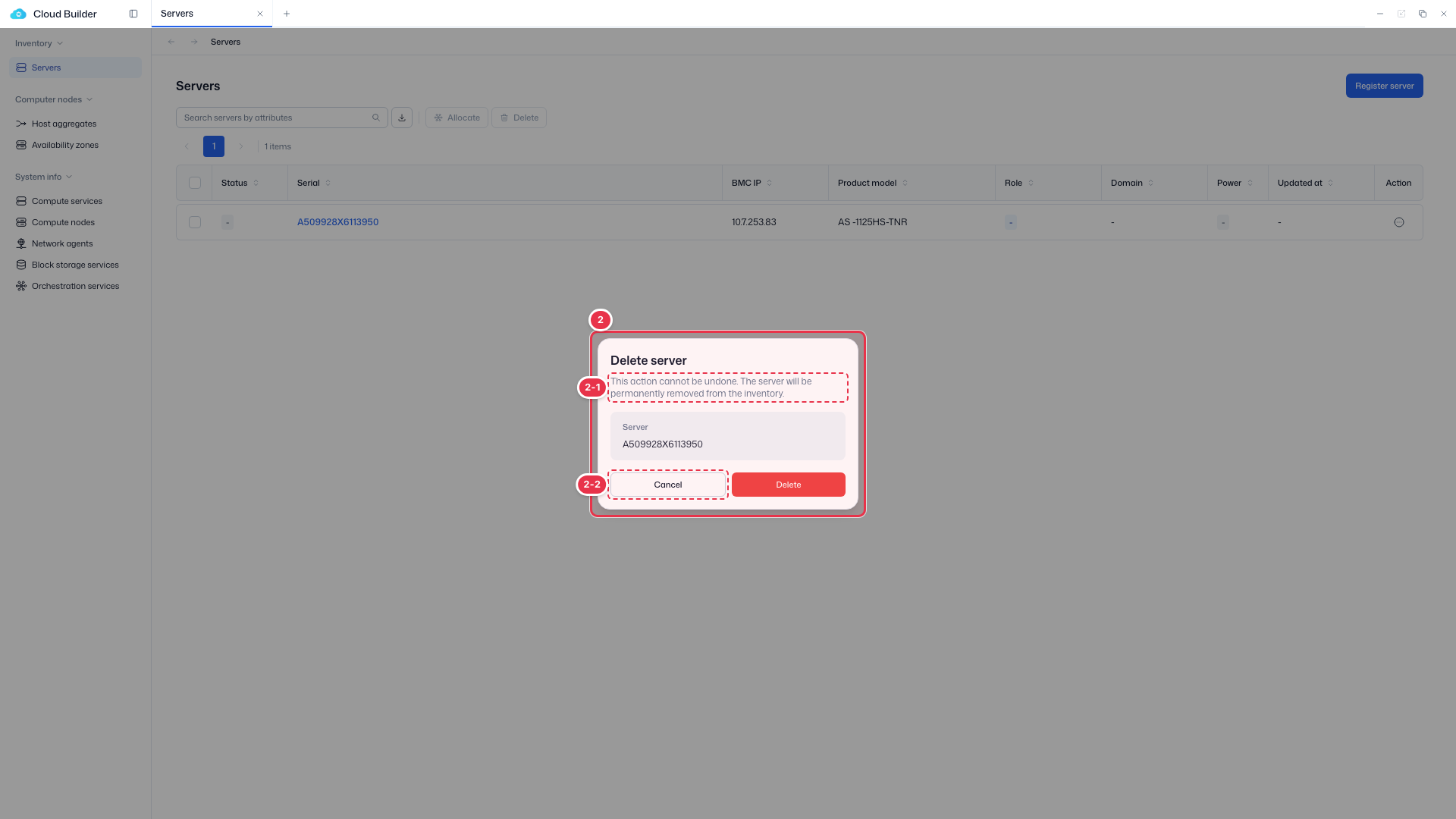Viewport: 1456px width, 819px height.
Task: Open Compute nodes in sidebar
Action: coord(63,222)
